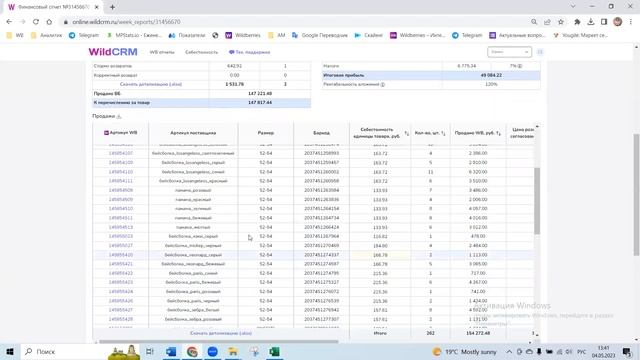Download sales detail xlsx link below the table

pos(221,333)
